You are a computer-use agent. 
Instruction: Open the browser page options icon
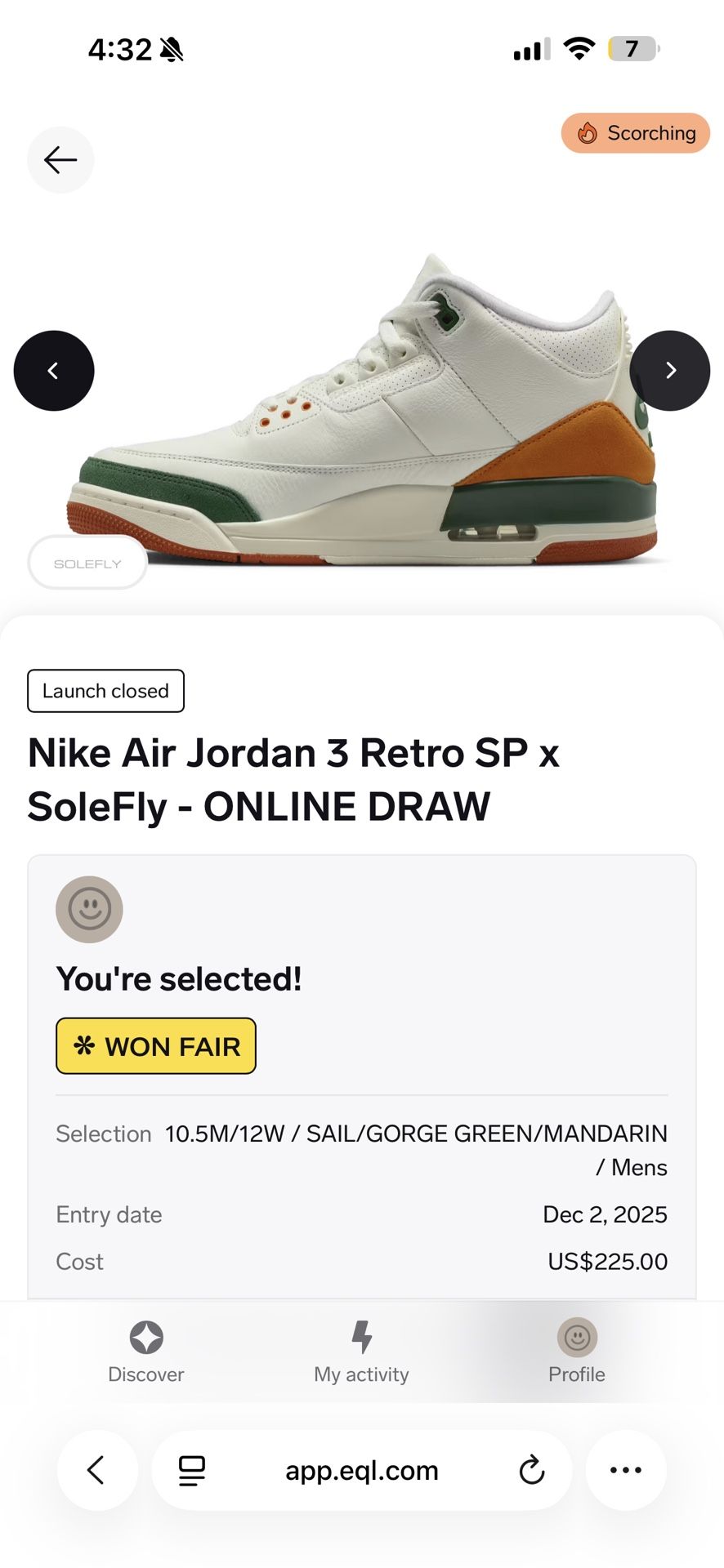192,1470
